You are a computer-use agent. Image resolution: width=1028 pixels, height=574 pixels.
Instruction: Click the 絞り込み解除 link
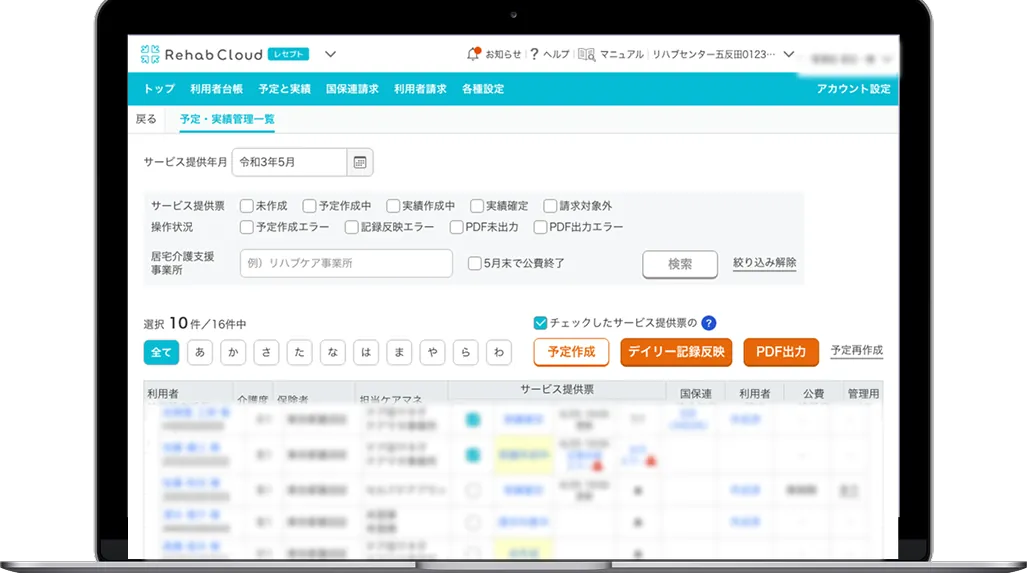coord(764,263)
